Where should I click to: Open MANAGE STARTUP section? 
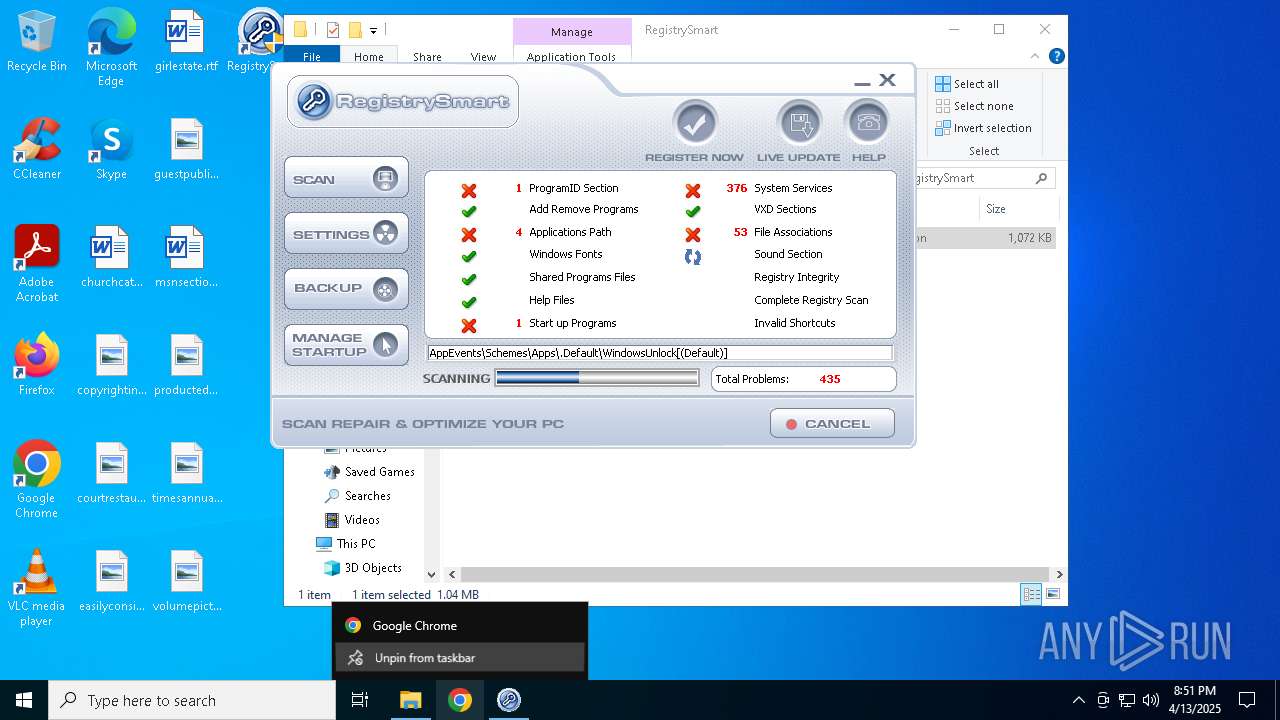click(346, 345)
